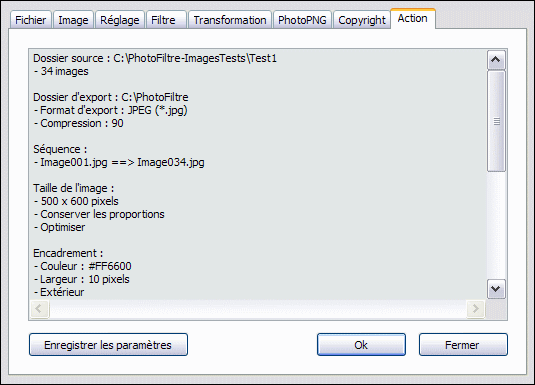Switch to the PhotoPNG tab
535x385 pixels.
[x=302, y=20]
